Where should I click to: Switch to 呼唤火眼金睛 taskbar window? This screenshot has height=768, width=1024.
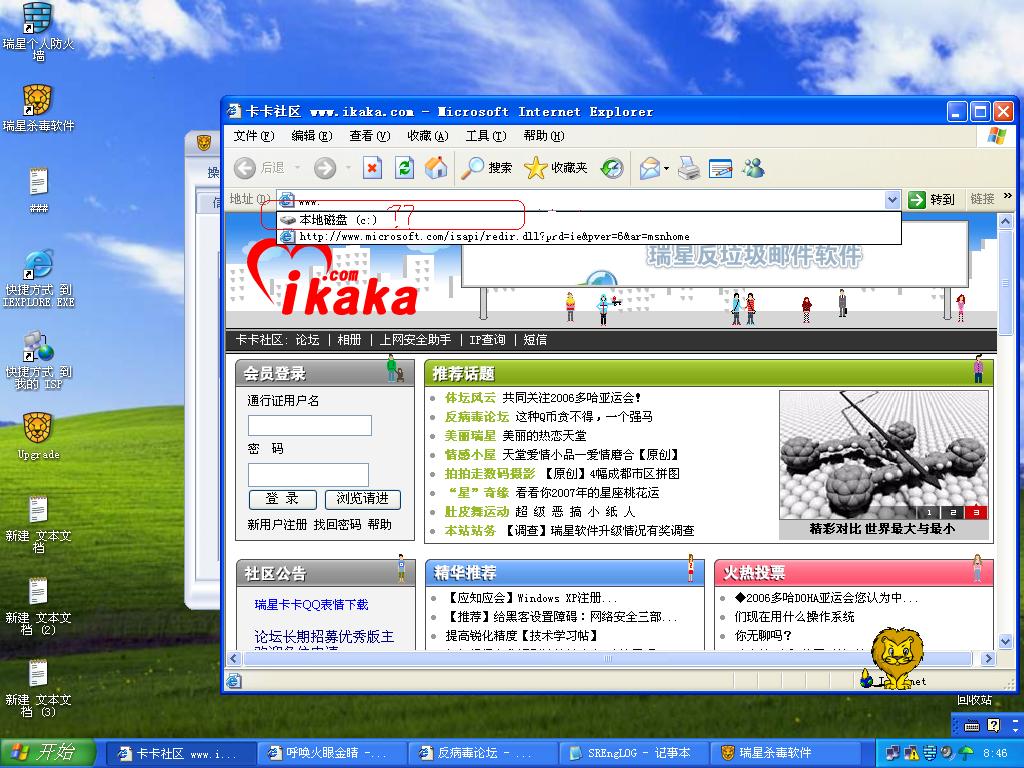pyautogui.click(x=331, y=753)
